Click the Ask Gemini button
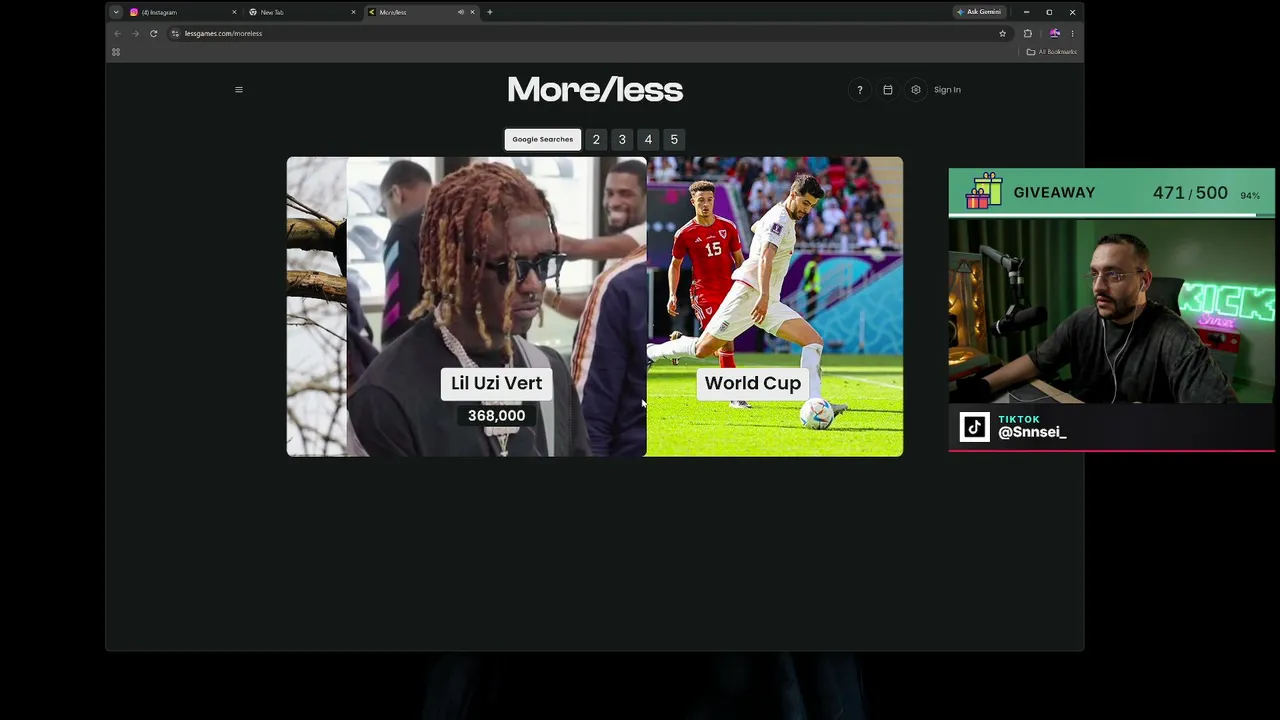 point(979,12)
